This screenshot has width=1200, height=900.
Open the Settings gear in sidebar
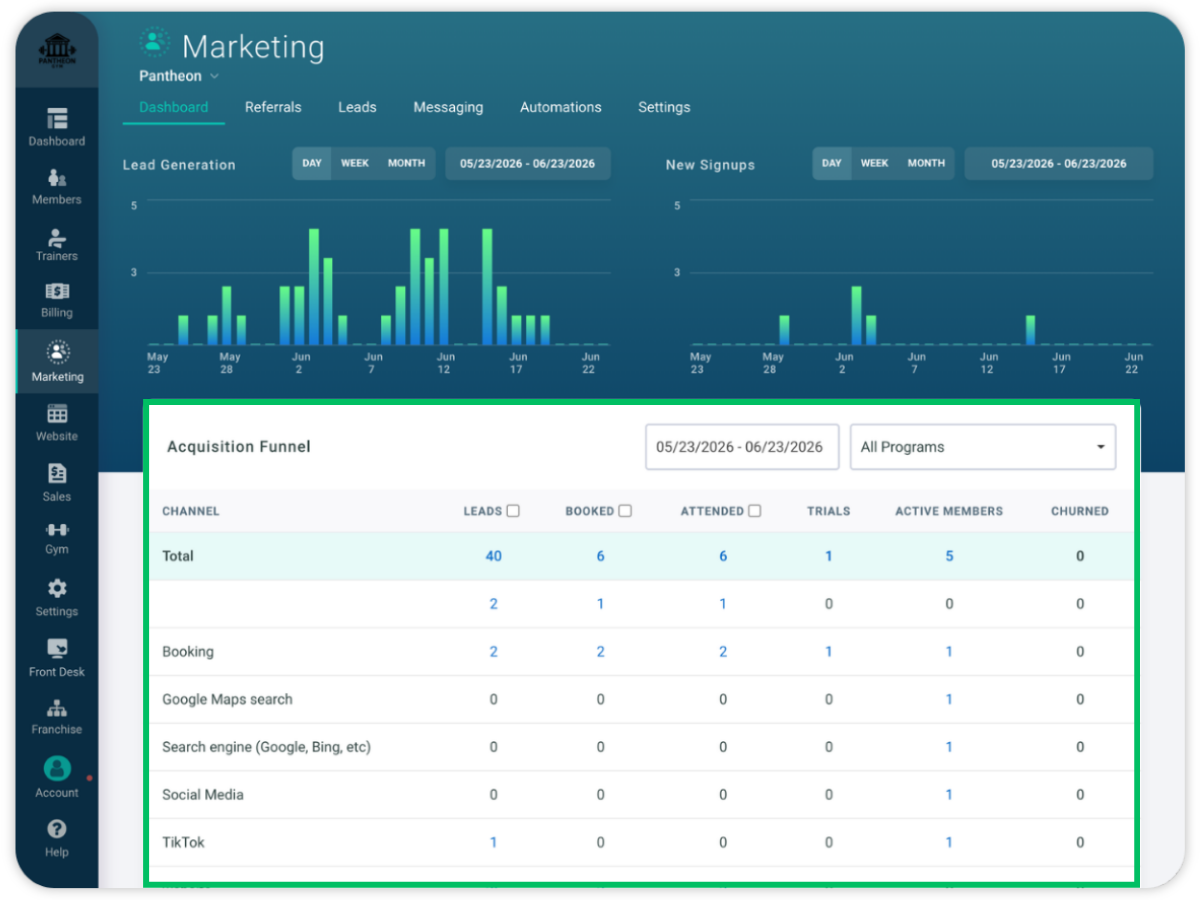[57, 588]
